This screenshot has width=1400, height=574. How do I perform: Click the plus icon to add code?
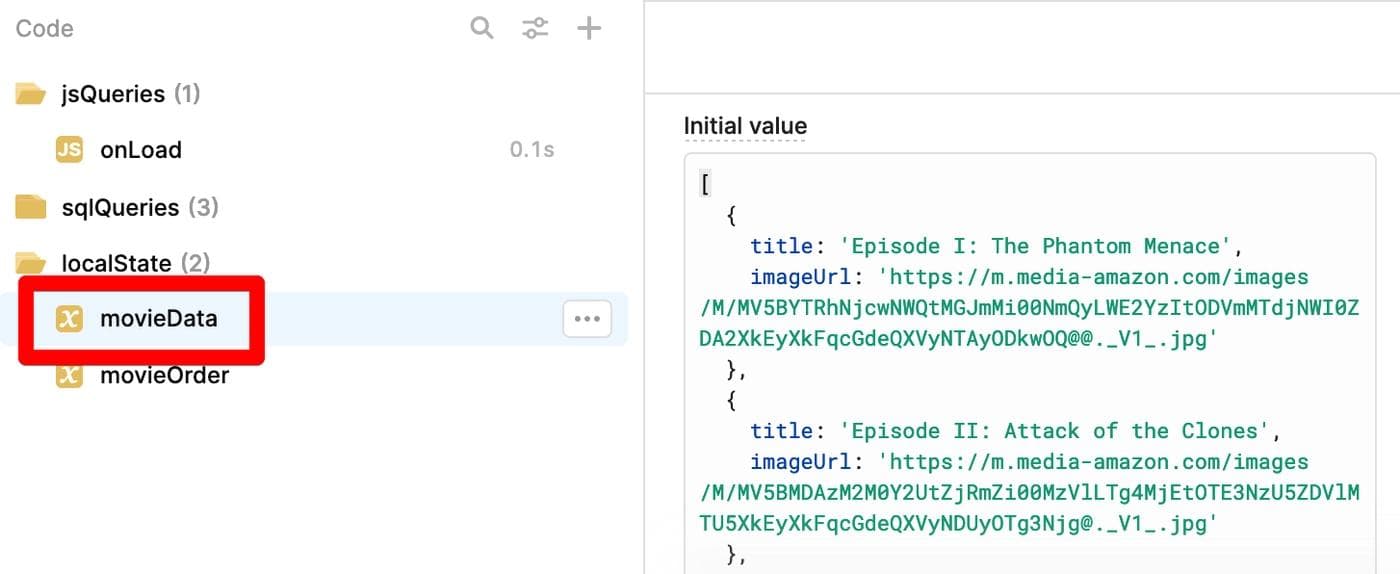tap(590, 28)
